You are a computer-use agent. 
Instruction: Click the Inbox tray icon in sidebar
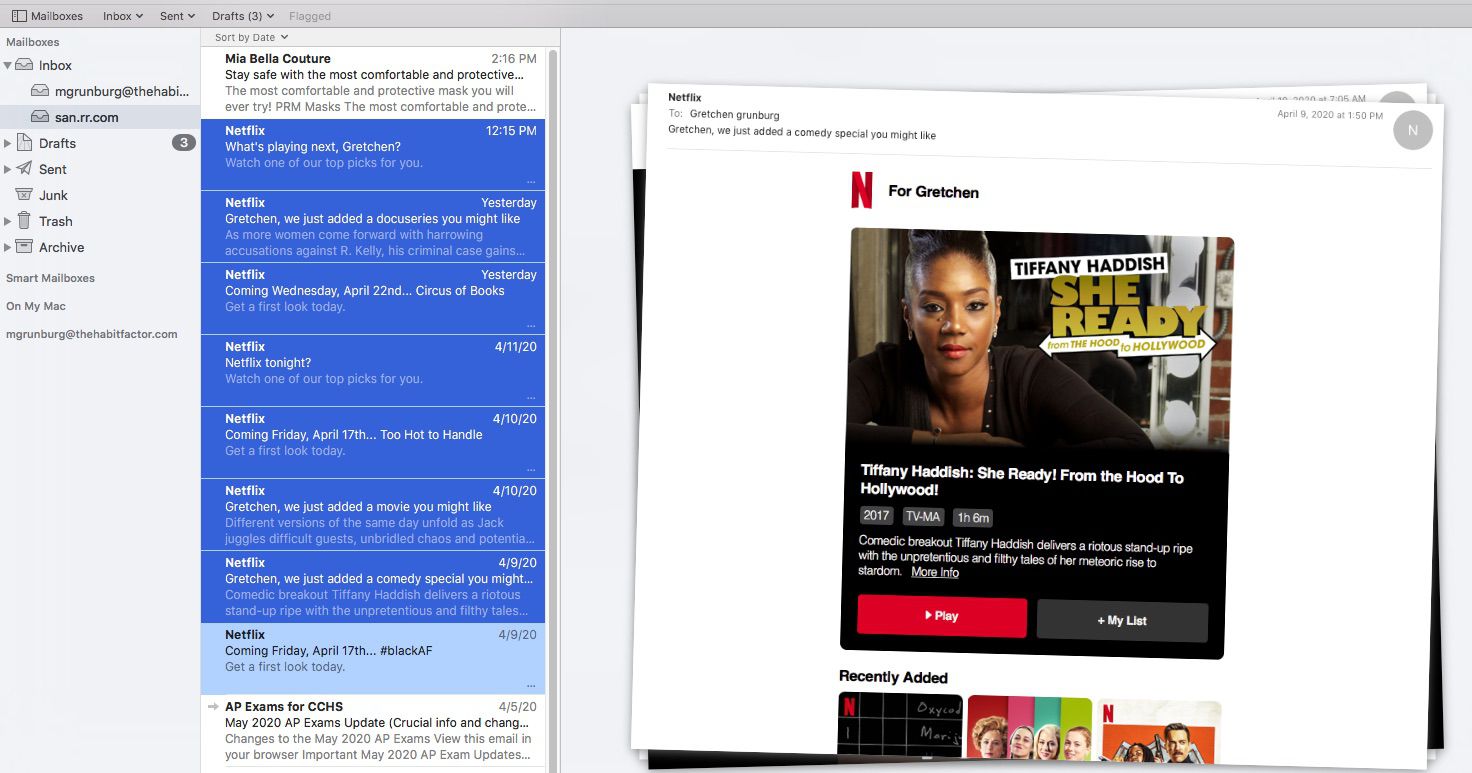pyautogui.click(x=24, y=65)
